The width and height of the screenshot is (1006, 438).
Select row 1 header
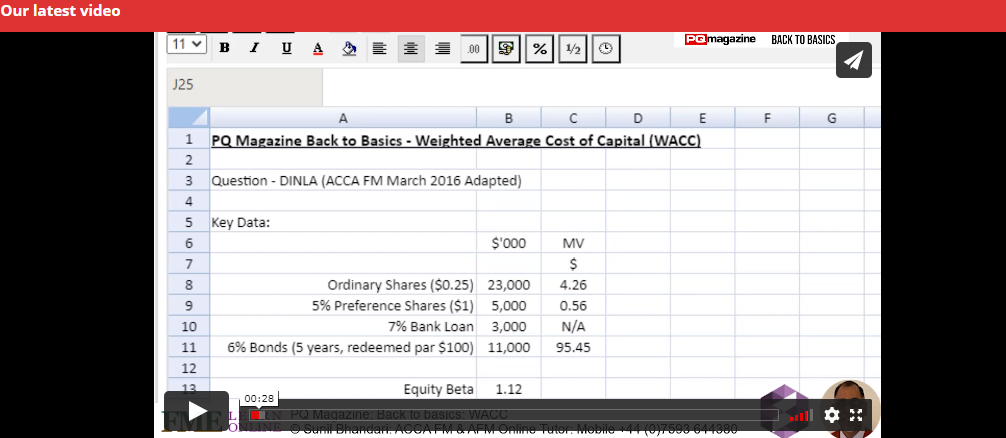tap(189, 139)
